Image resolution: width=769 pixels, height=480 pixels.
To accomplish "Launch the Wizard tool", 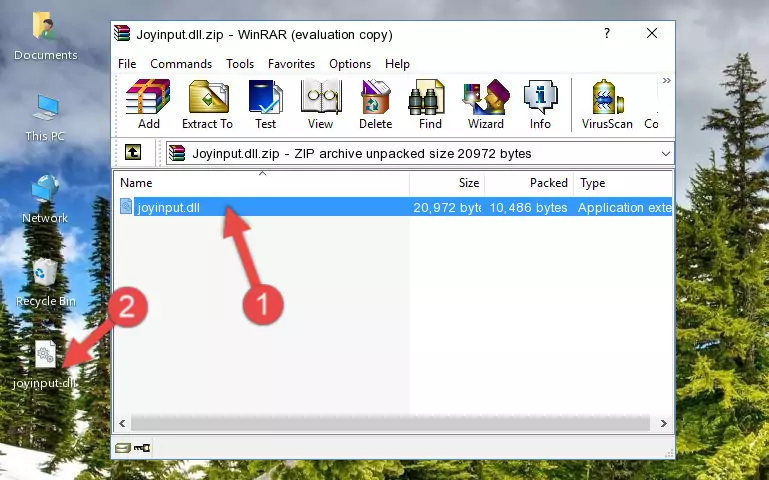I will click(486, 104).
